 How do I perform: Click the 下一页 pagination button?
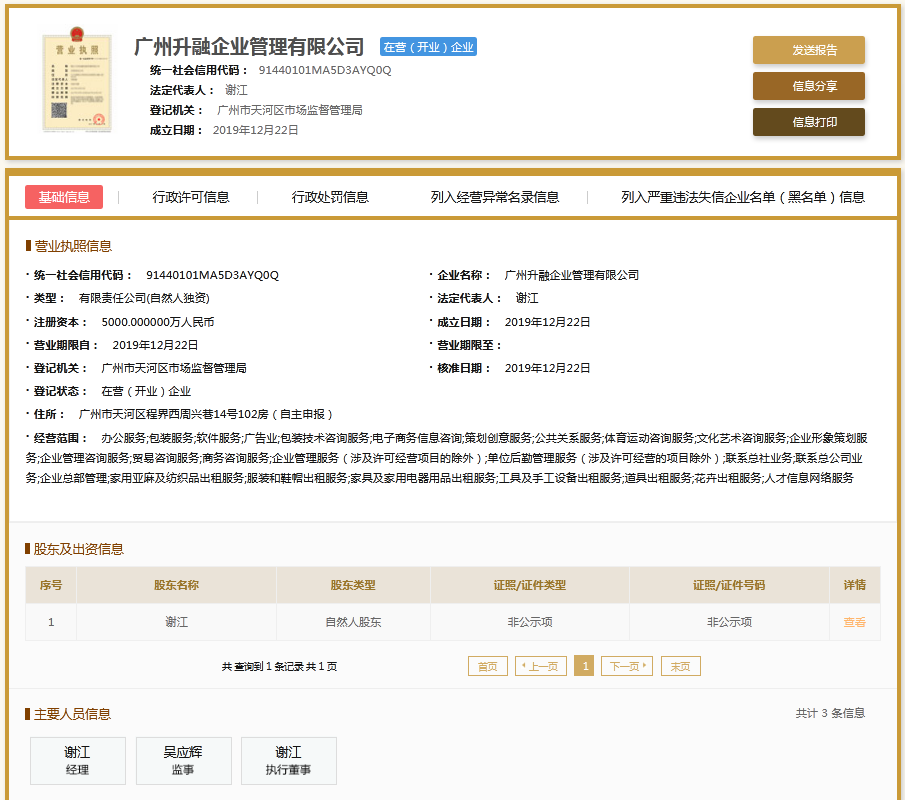[x=626, y=666]
